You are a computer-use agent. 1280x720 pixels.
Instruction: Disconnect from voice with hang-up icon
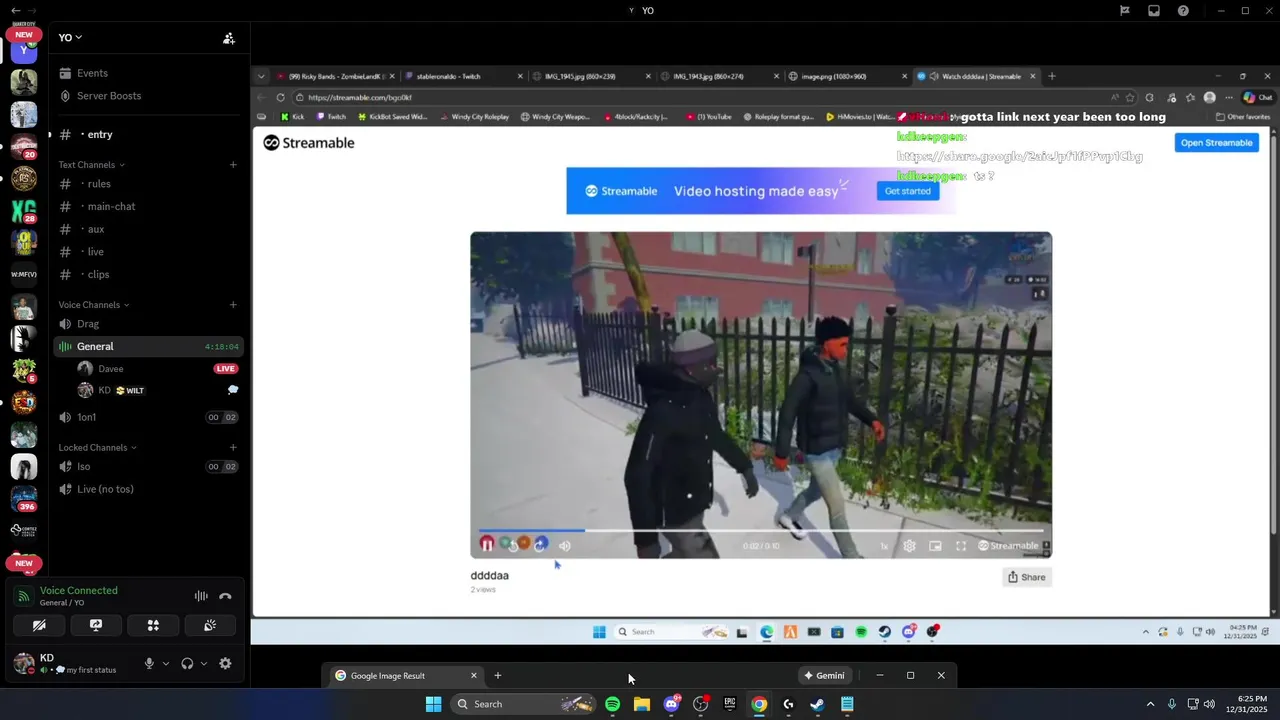pos(226,596)
